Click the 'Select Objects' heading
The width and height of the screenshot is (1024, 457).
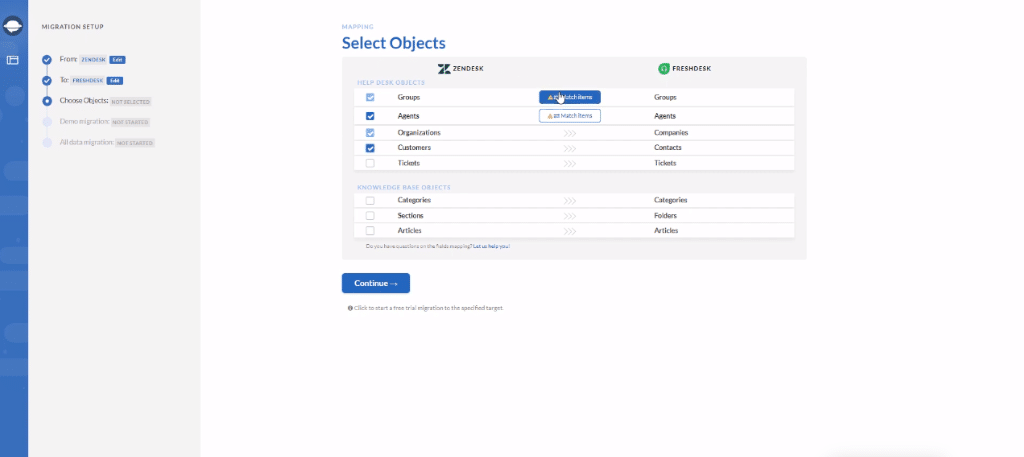(x=394, y=44)
